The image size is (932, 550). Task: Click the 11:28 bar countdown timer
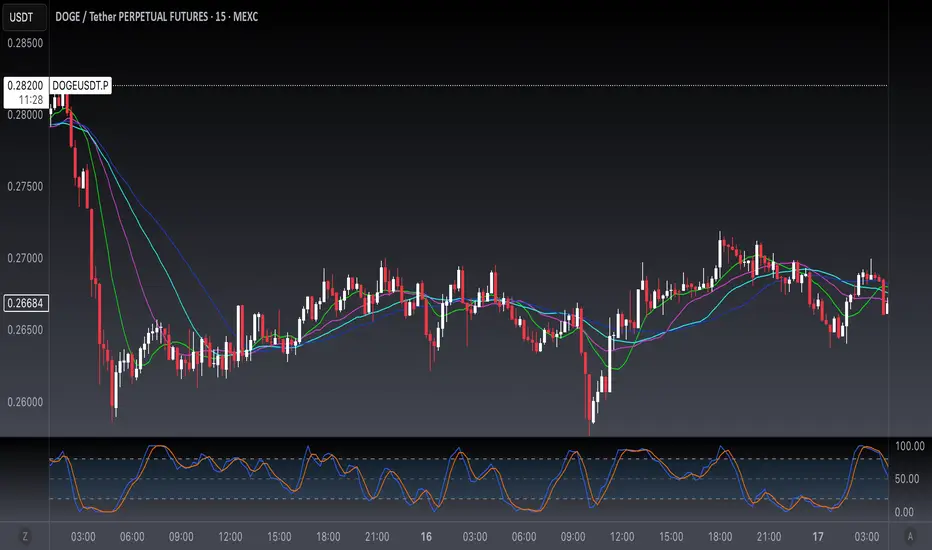(x=29, y=100)
